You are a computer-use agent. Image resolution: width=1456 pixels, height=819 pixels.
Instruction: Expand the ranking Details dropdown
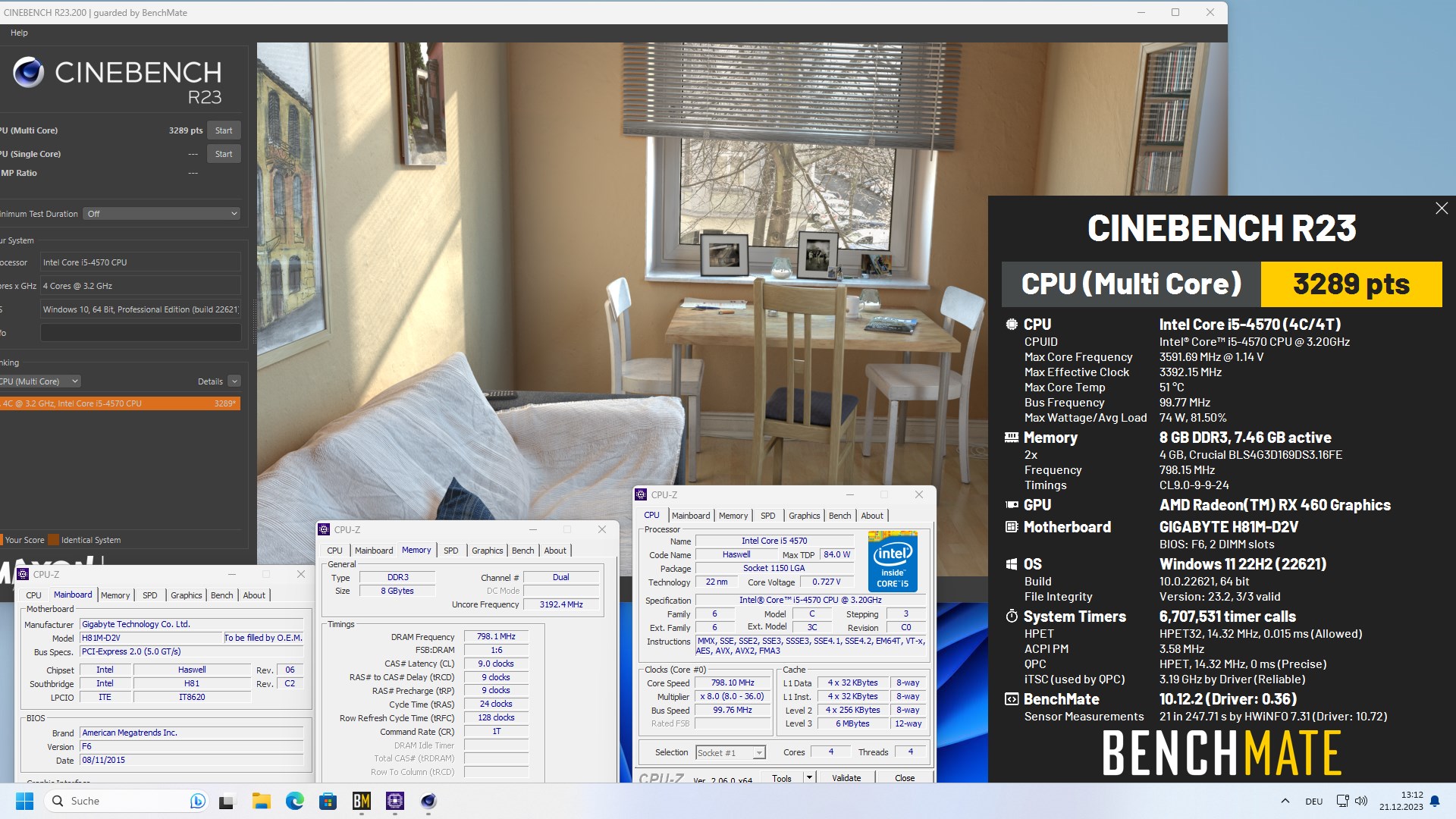pos(234,381)
